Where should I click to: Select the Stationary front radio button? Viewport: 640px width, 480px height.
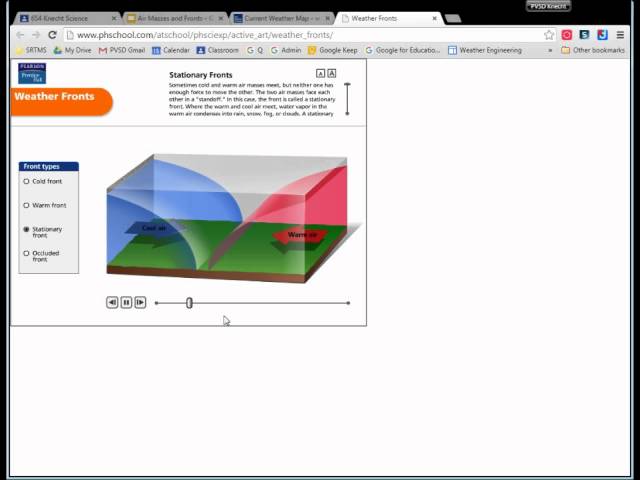click(x=27, y=229)
